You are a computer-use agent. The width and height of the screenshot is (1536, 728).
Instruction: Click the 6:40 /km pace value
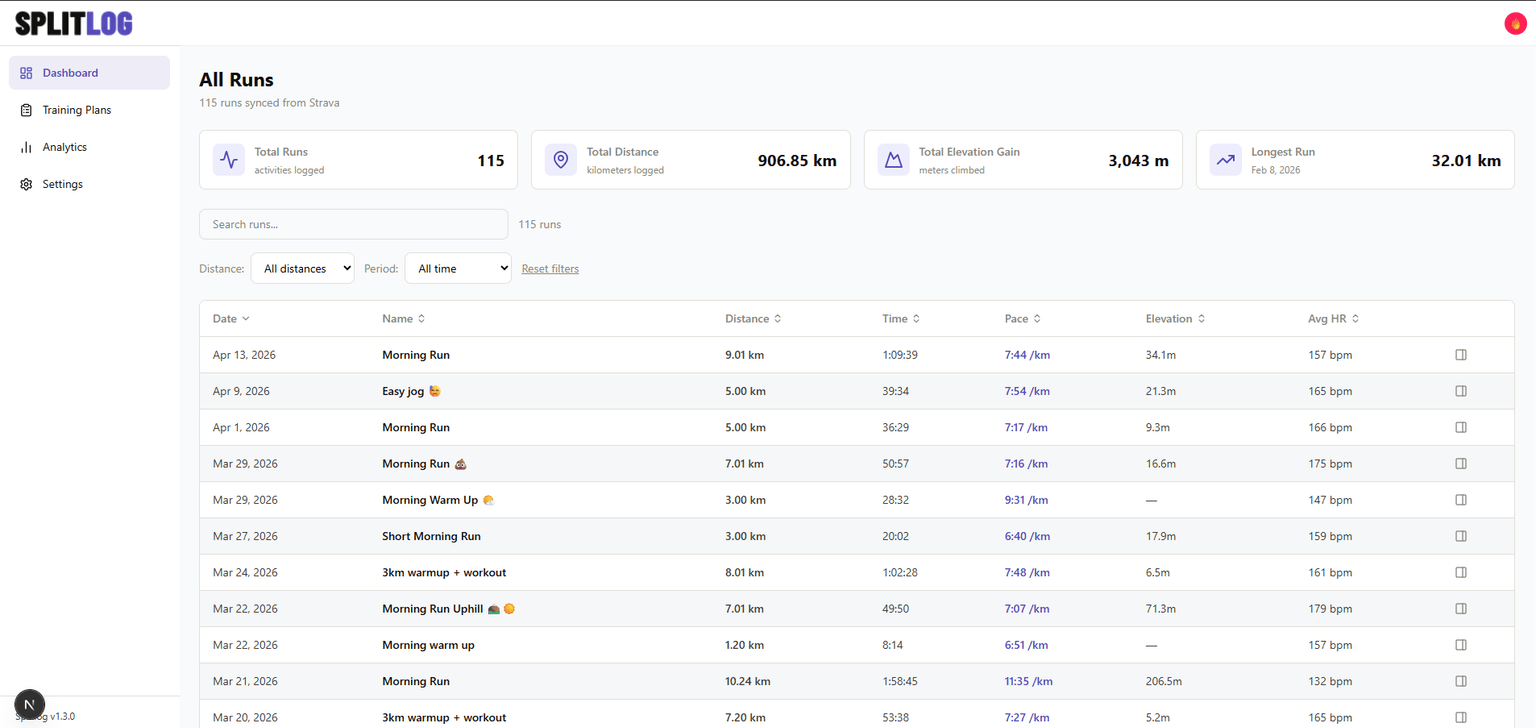[1027, 536]
